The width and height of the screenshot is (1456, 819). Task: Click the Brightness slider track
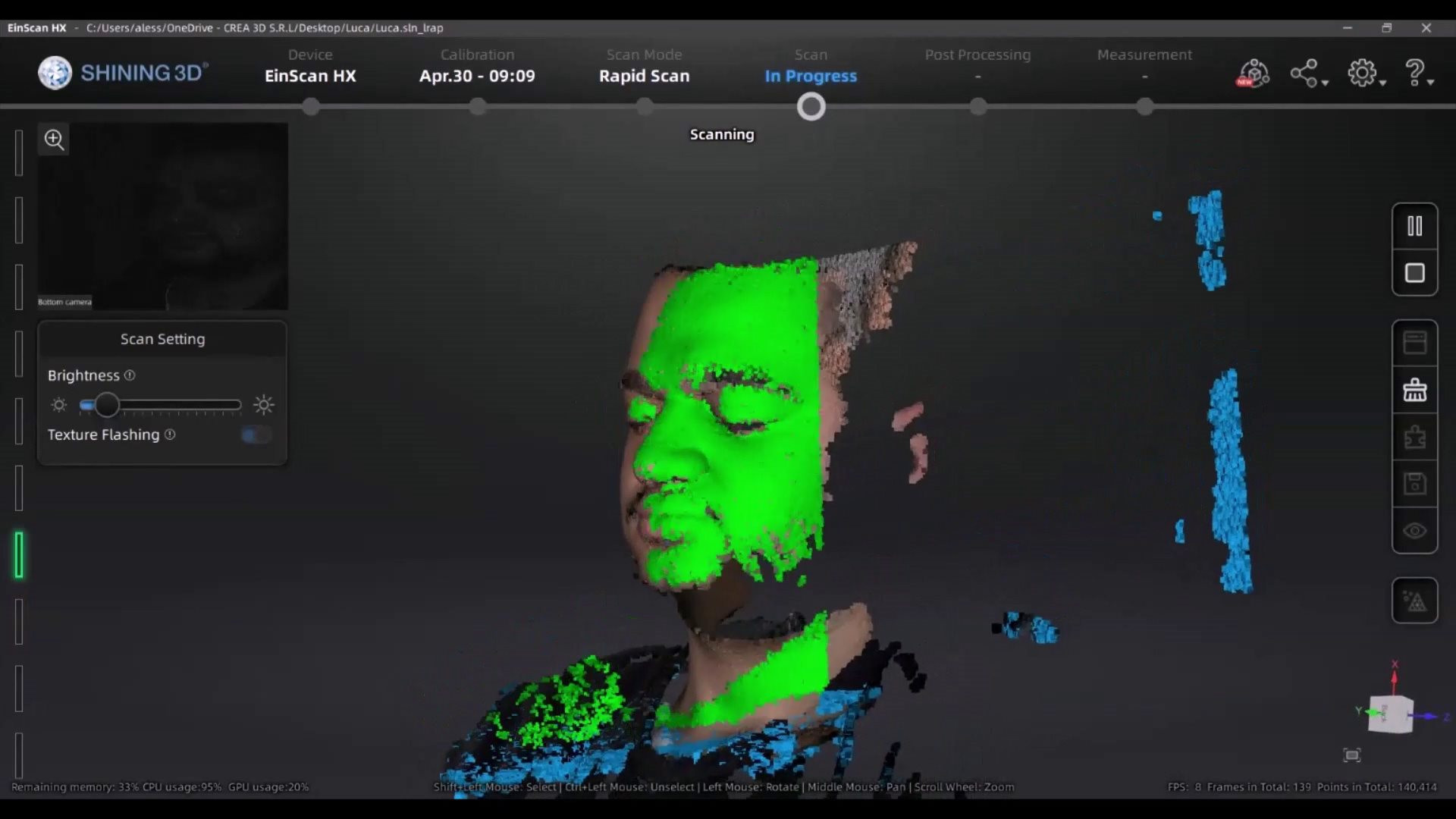click(174, 405)
